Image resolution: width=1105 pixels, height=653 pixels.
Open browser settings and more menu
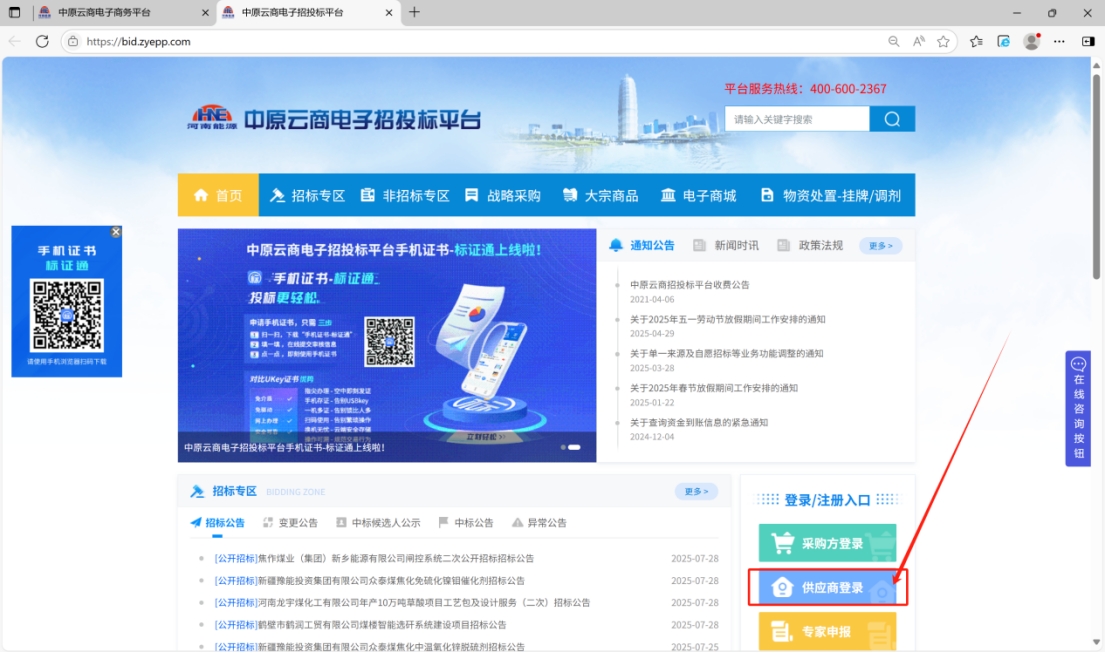click(1059, 42)
